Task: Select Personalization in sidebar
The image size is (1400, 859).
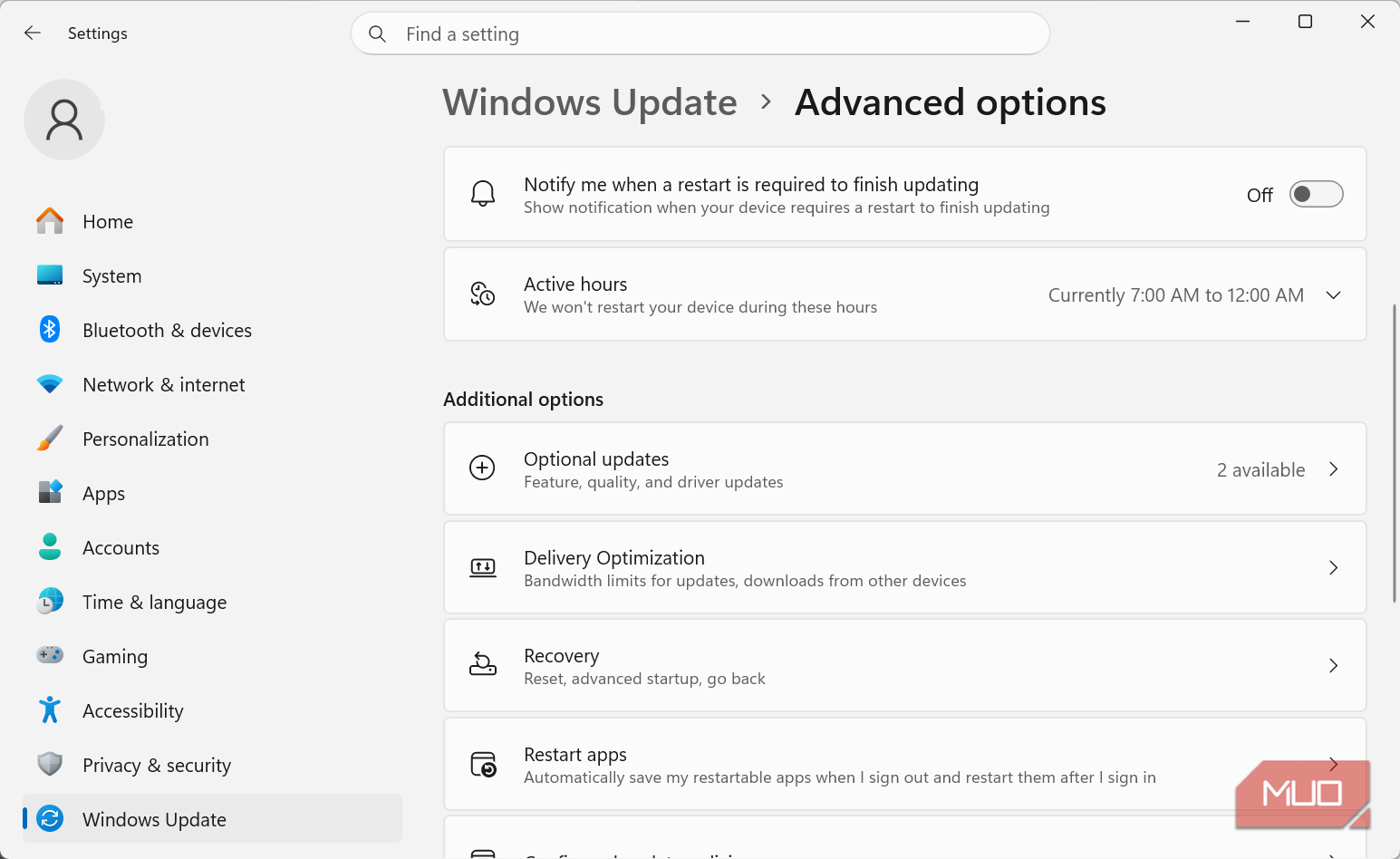Action: coord(145,439)
